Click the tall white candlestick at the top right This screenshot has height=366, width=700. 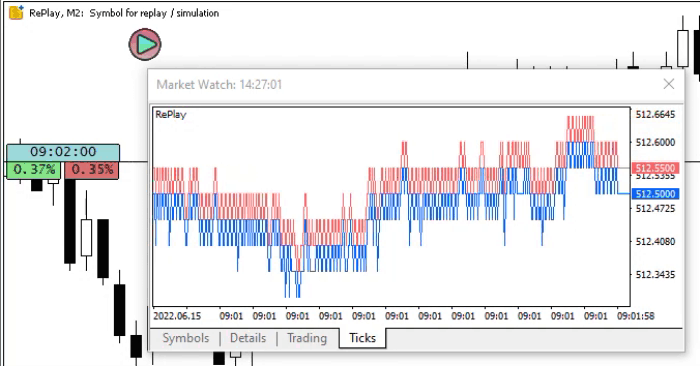pos(683,48)
